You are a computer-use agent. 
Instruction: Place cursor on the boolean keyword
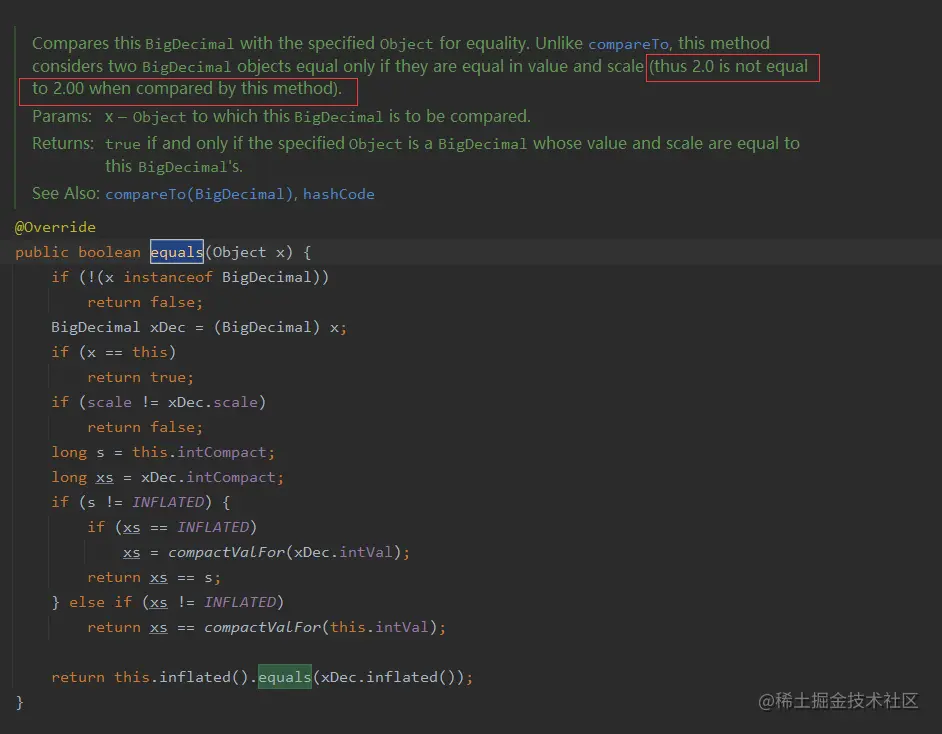coord(109,252)
